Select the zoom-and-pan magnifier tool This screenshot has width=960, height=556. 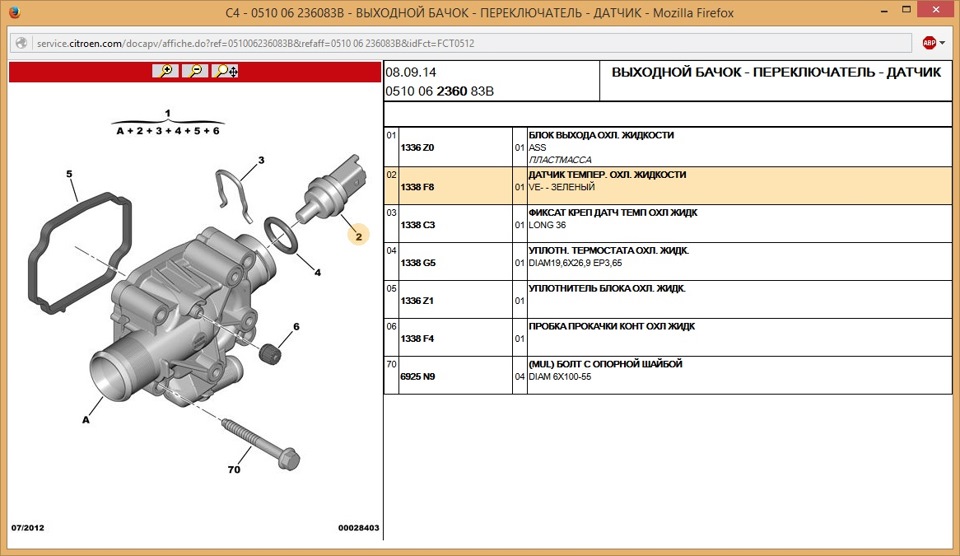[x=226, y=71]
